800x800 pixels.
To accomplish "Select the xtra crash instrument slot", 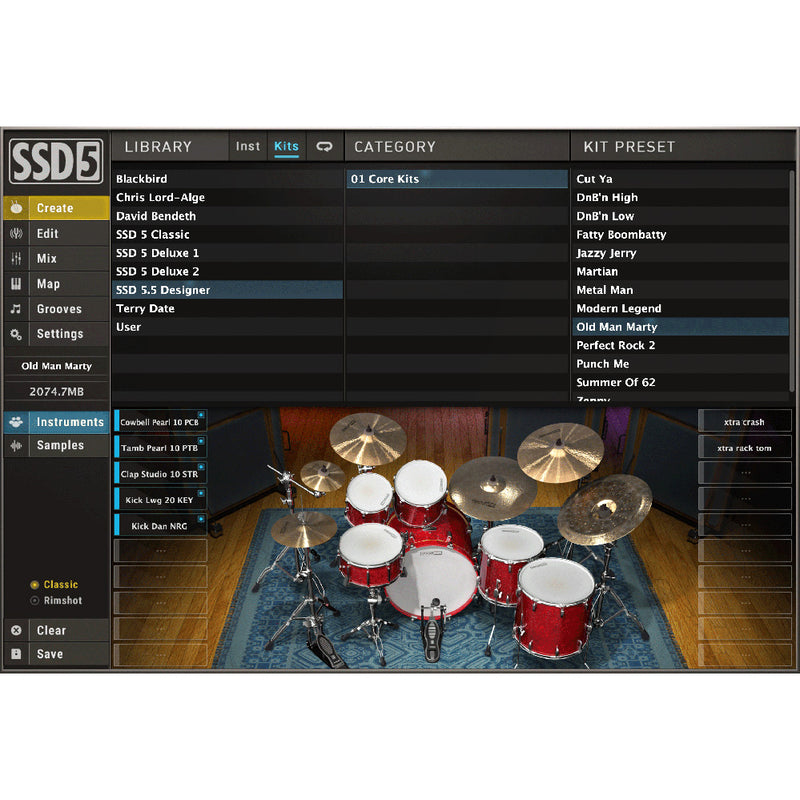I will [x=744, y=422].
